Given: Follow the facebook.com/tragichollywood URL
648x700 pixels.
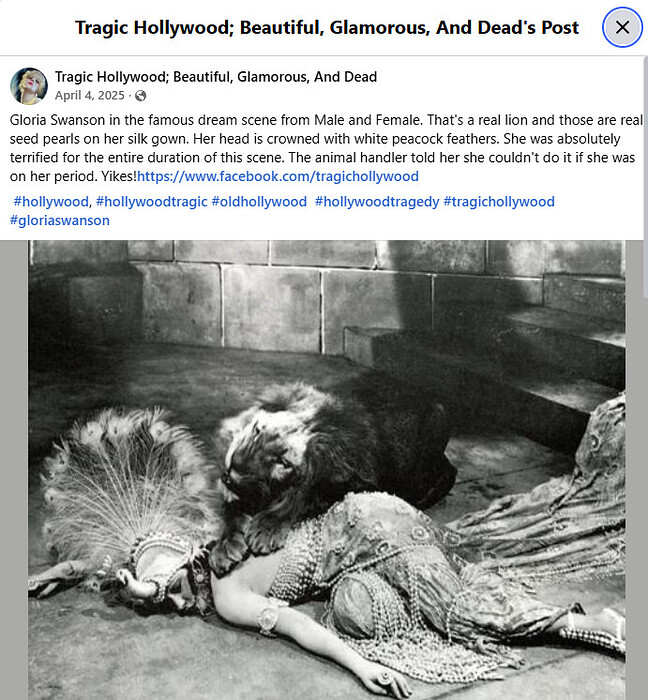Looking at the screenshot, I should 278,176.
